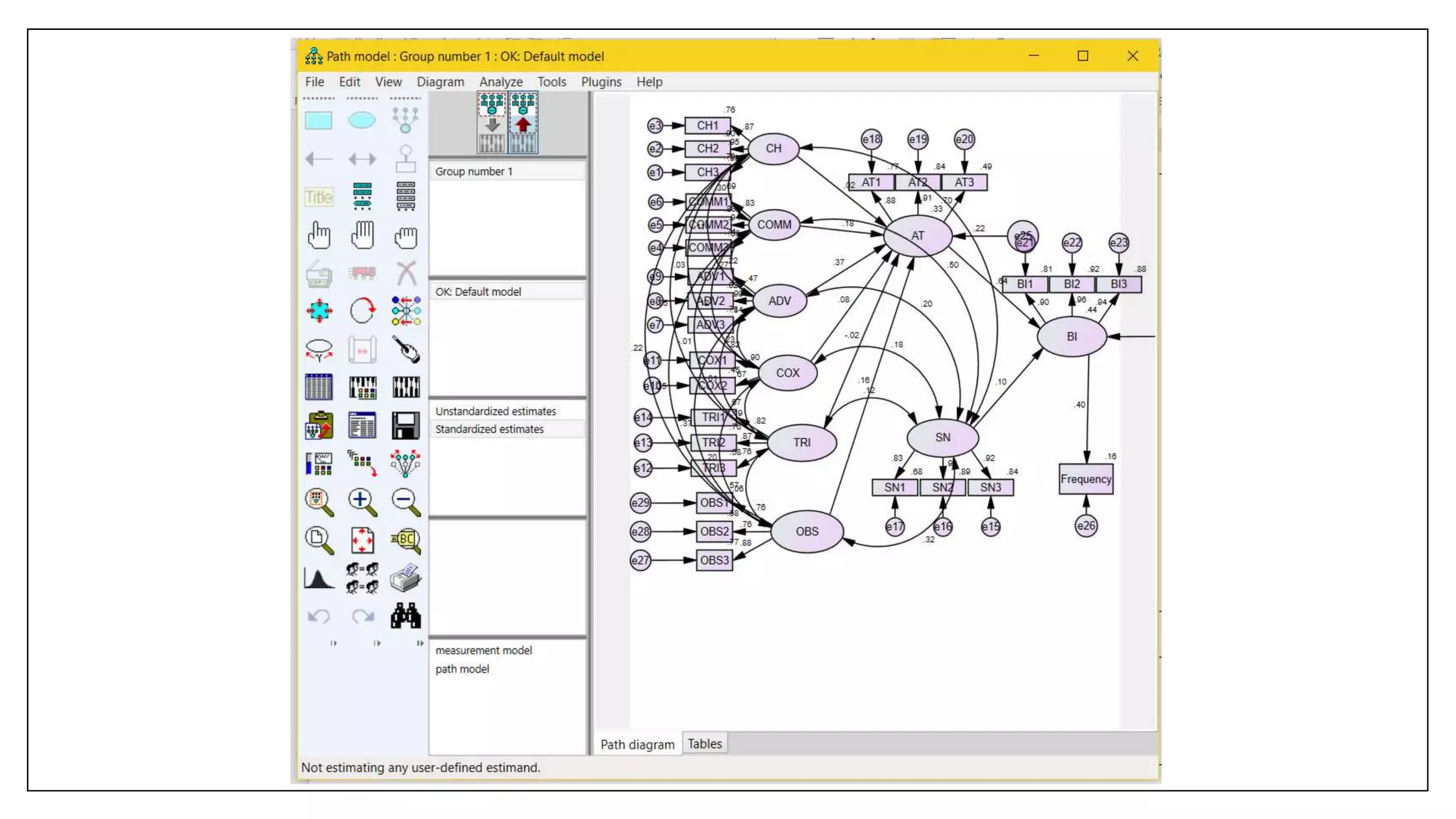This screenshot has width=1456, height=819.
Task: Select the measurement model file
Action: 483,650
